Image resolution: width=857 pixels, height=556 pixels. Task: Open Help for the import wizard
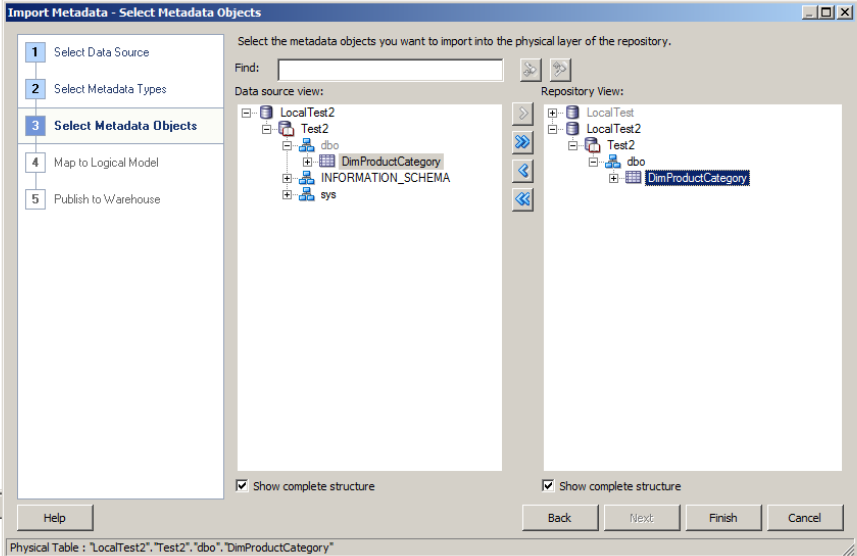[x=55, y=518]
